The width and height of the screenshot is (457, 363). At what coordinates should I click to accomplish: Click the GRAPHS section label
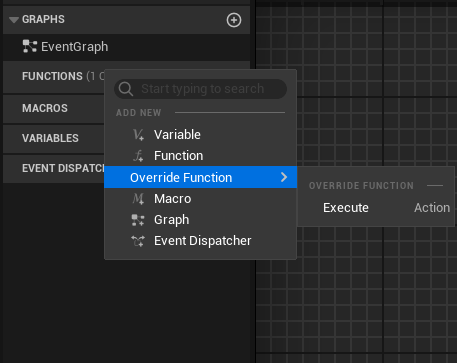click(43, 19)
